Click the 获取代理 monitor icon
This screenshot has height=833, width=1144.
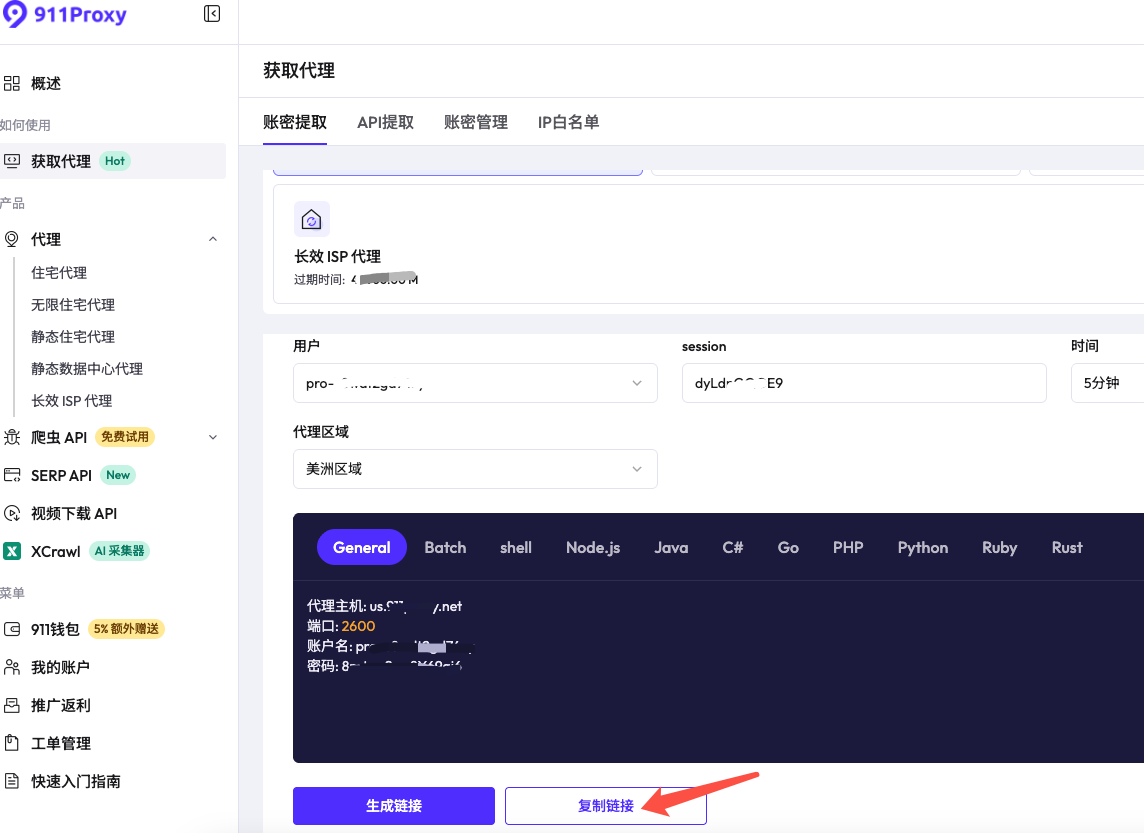12,161
